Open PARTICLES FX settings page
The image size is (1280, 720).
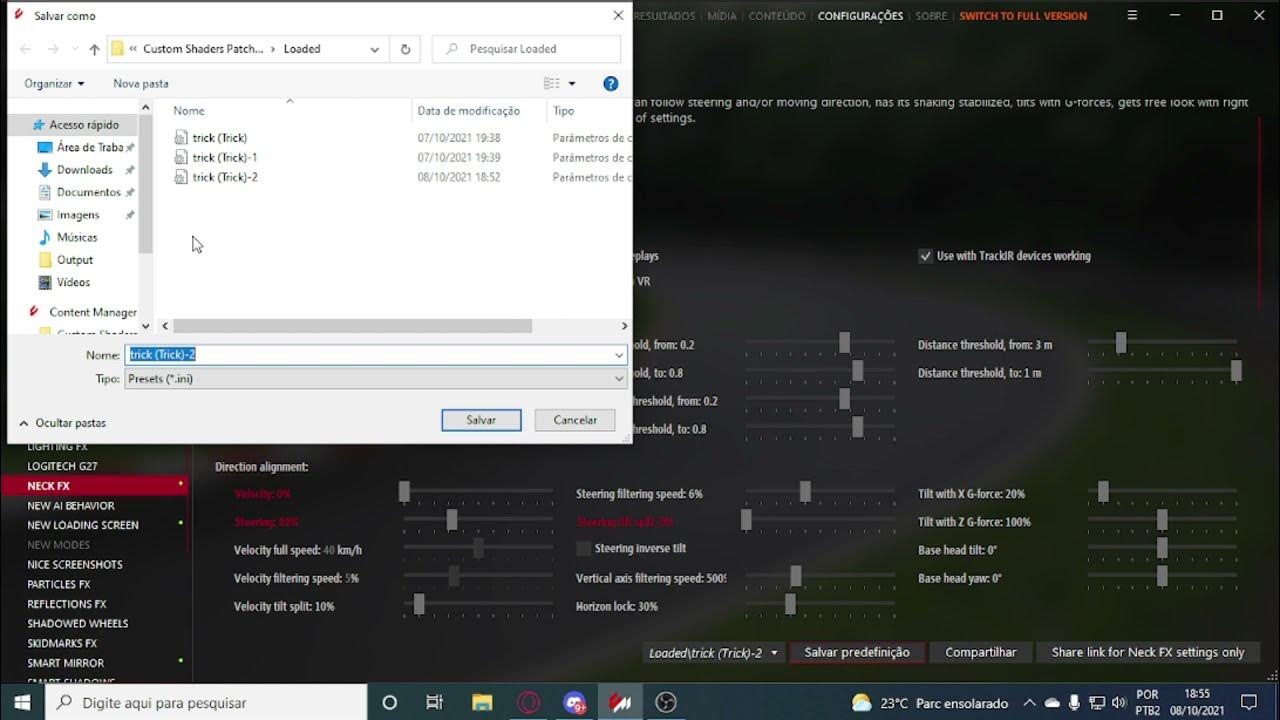(59, 584)
